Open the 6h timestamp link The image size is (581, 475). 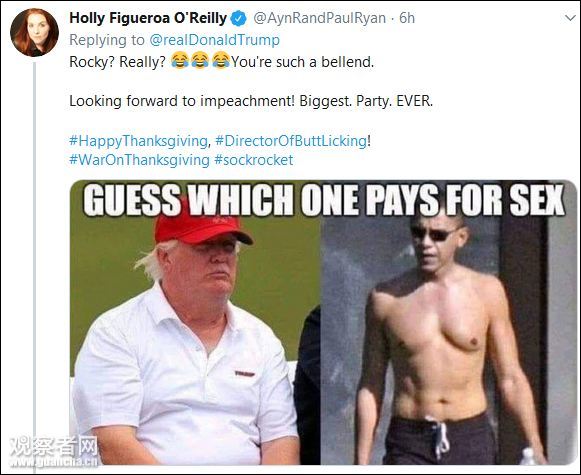[x=407, y=18]
